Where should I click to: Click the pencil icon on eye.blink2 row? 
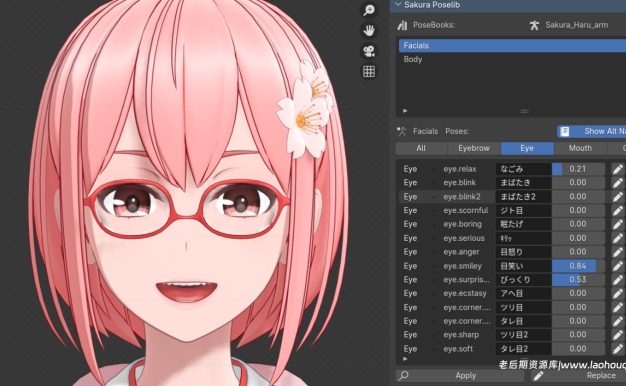coord(618,197)
